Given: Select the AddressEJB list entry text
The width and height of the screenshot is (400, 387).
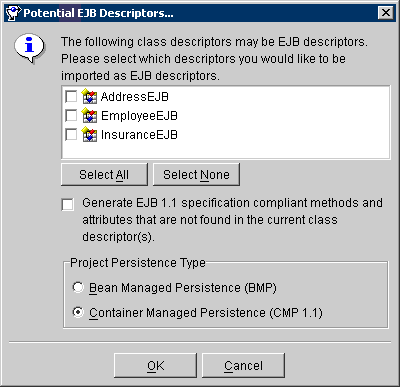Looking at the screenshot, I should click(x=135, y=97).
